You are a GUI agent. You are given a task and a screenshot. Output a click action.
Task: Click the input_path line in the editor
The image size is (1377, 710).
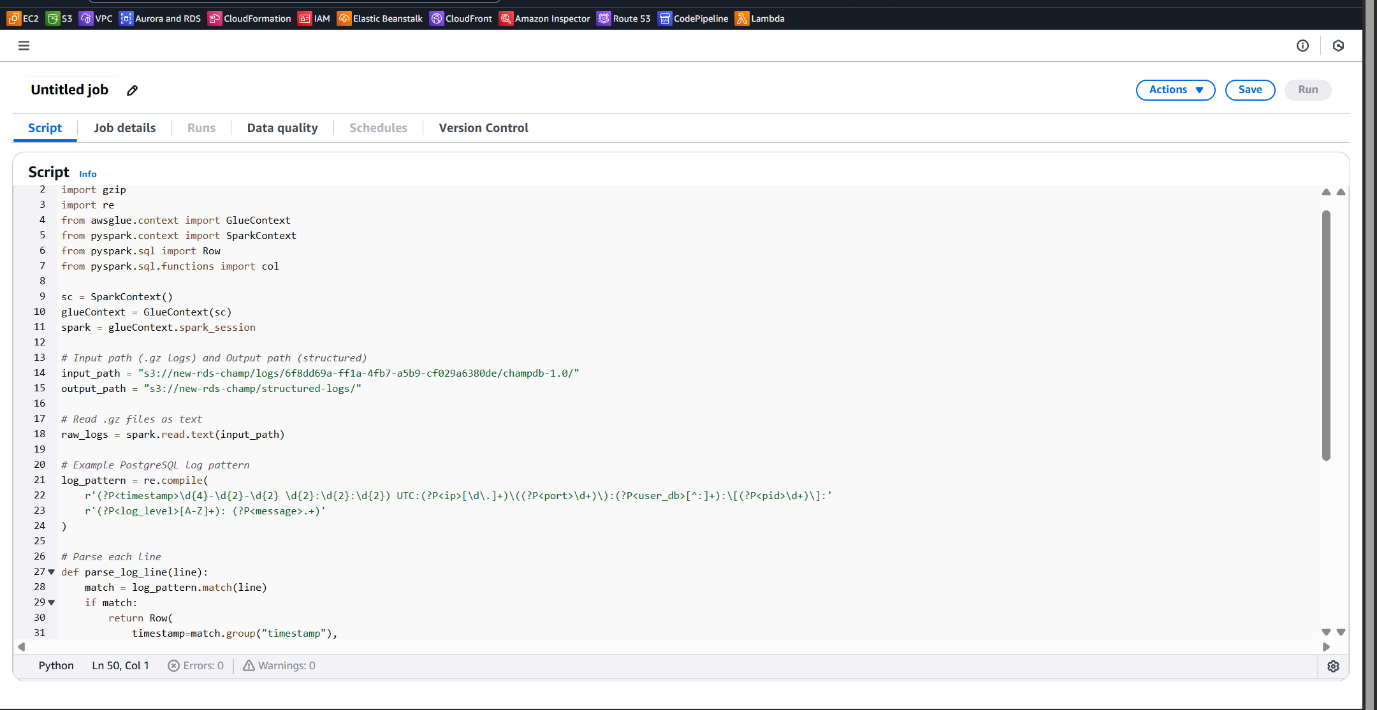320,373
